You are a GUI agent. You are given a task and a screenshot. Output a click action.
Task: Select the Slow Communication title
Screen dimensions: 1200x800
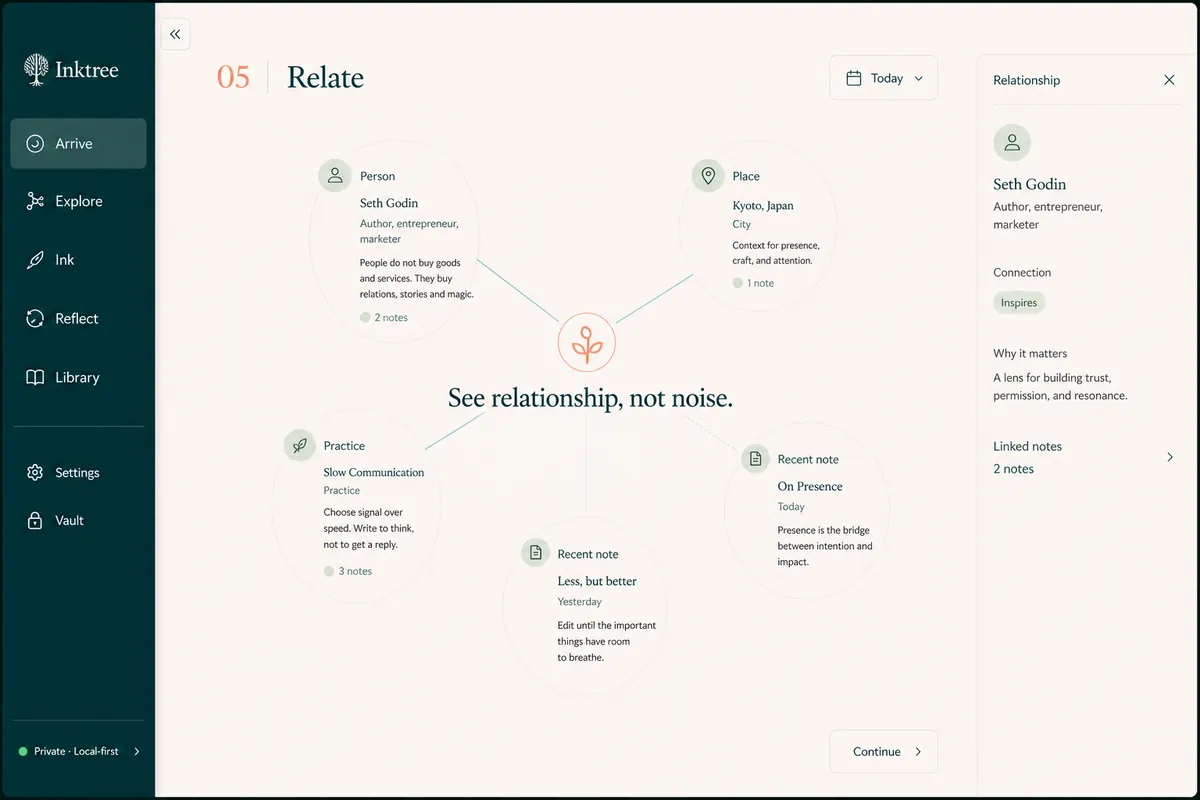click(374, 472)
